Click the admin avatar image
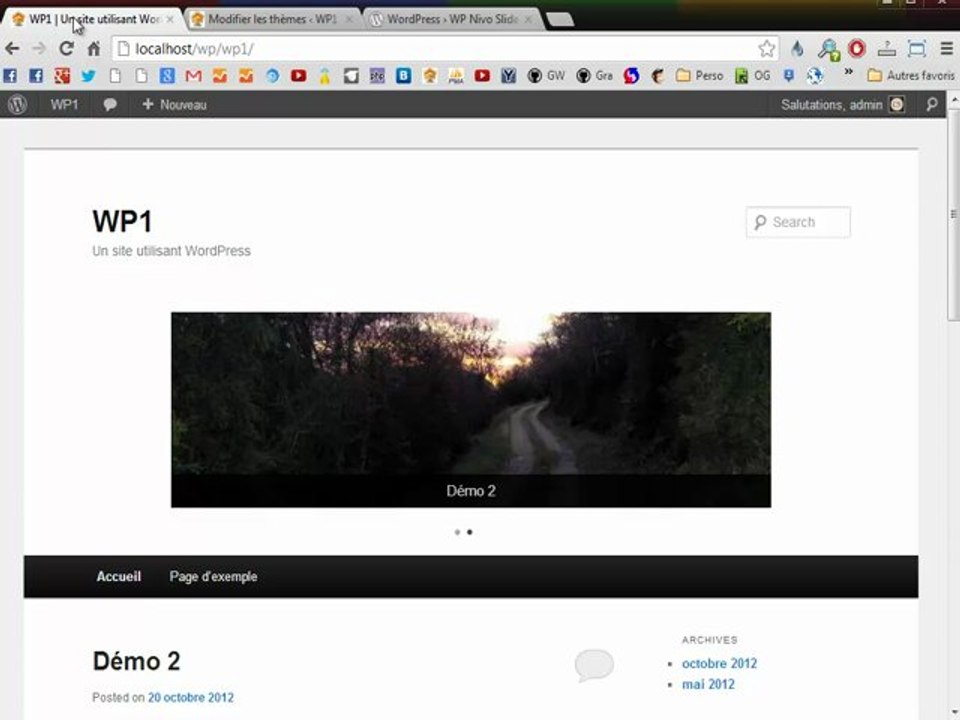 [x=897, y=105]
